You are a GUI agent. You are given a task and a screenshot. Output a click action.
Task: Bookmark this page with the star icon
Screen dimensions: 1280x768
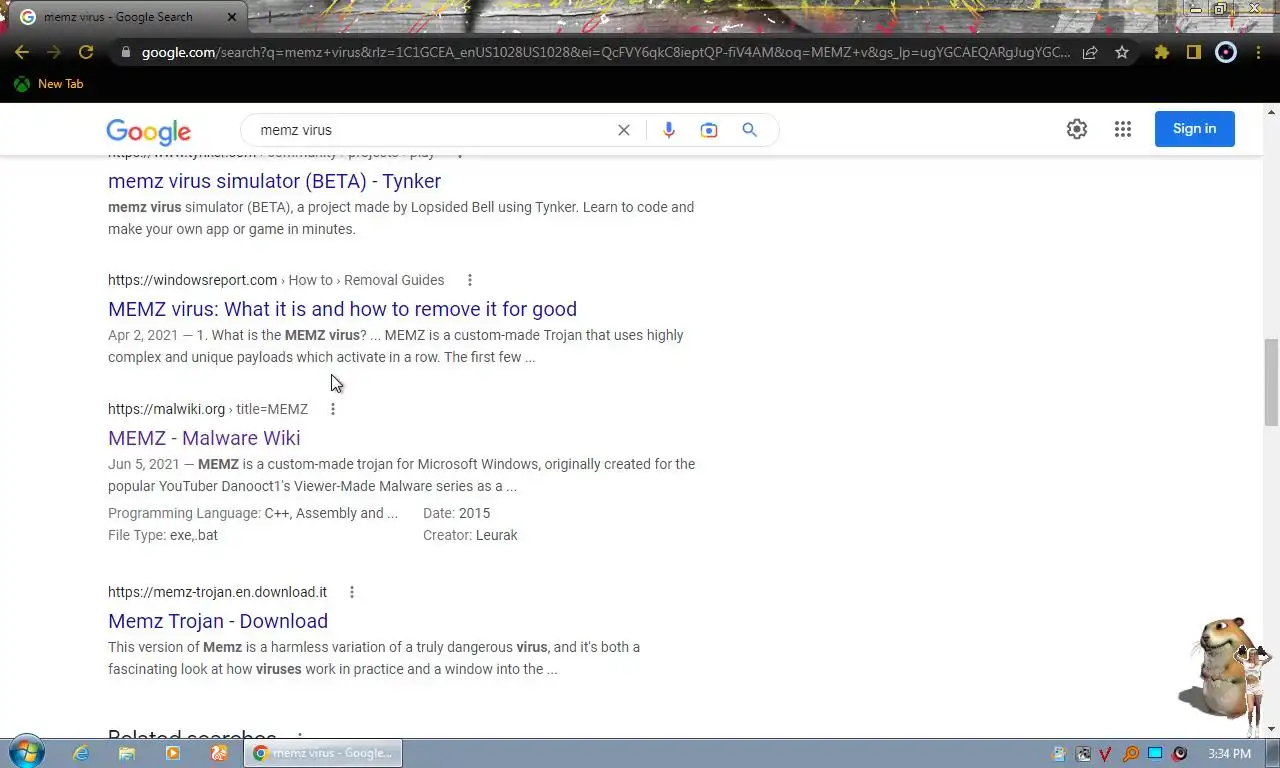click(x=1122, y=52)
